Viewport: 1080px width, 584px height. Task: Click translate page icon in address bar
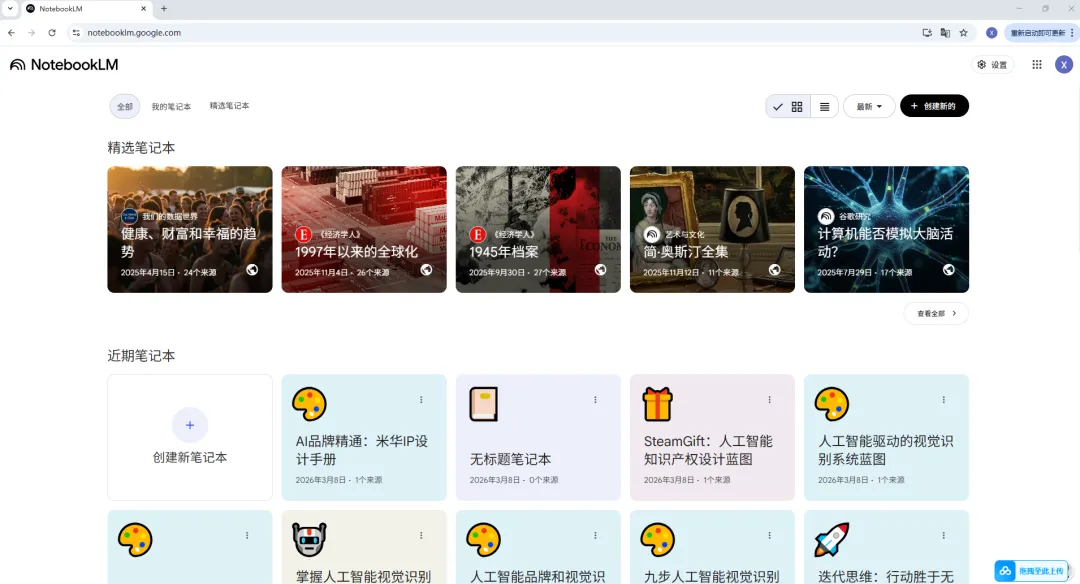tap(945, 32)
